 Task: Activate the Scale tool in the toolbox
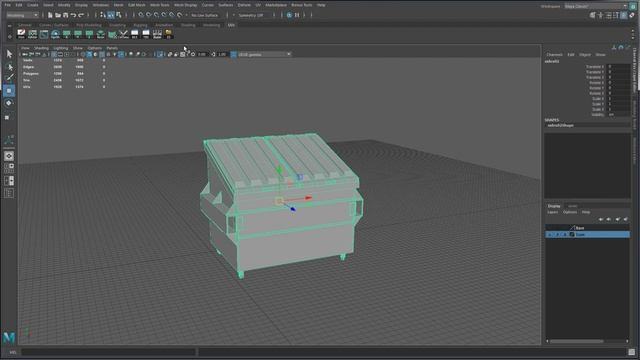pyautogui.click(x=7, y=117)
